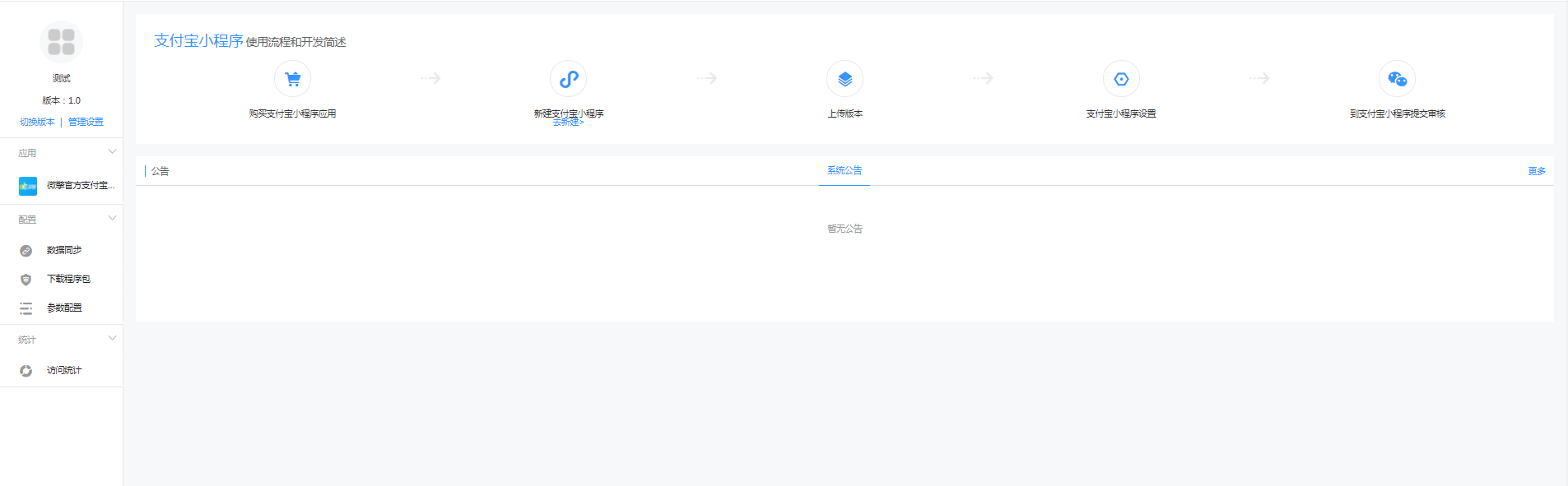Viewport: 1568px width, 486px height.
Task: Click 更多 to see more announcements
Action: click(x=1537, y=171)
